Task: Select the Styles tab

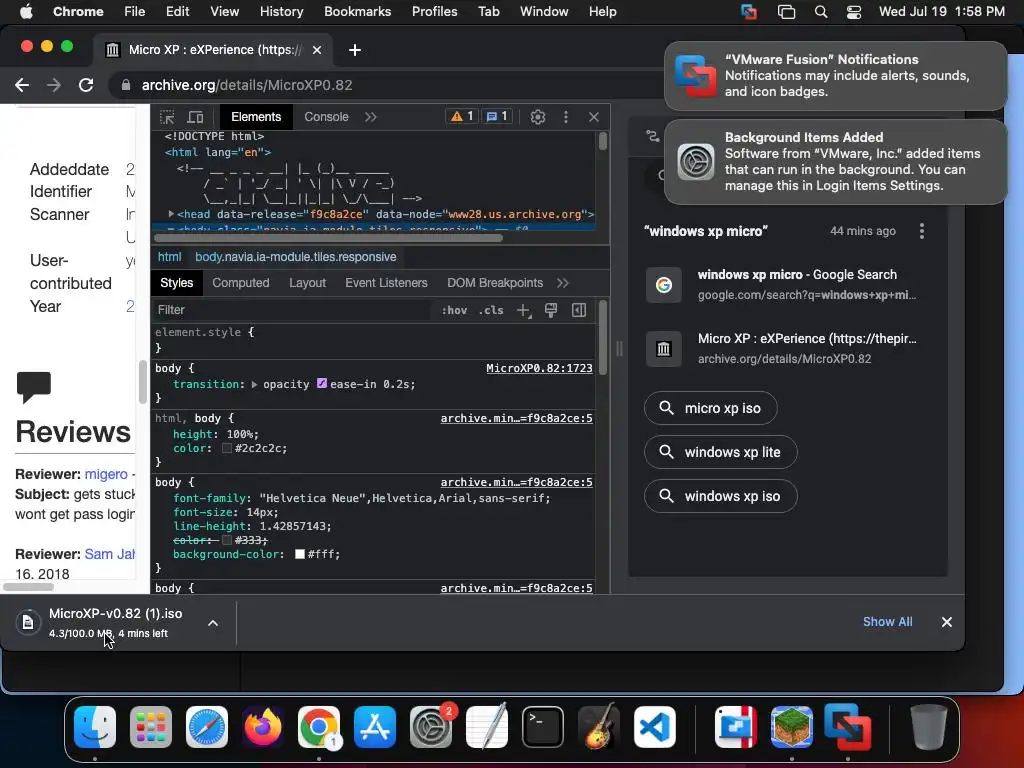Action: [176, 283]
